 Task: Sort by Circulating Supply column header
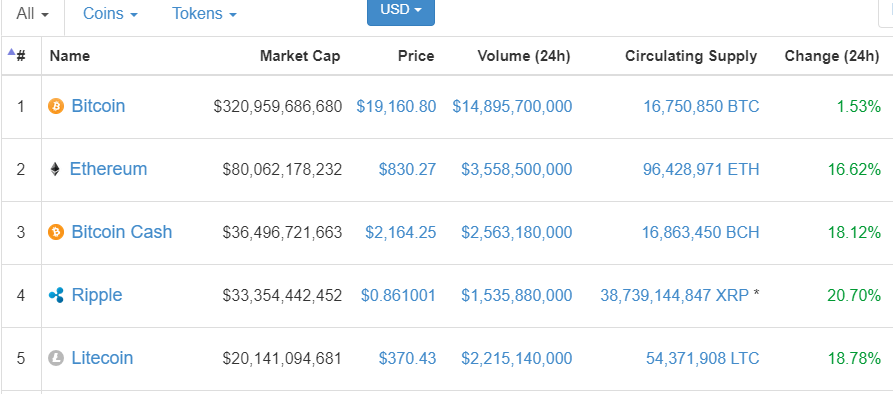click(691, 56)
